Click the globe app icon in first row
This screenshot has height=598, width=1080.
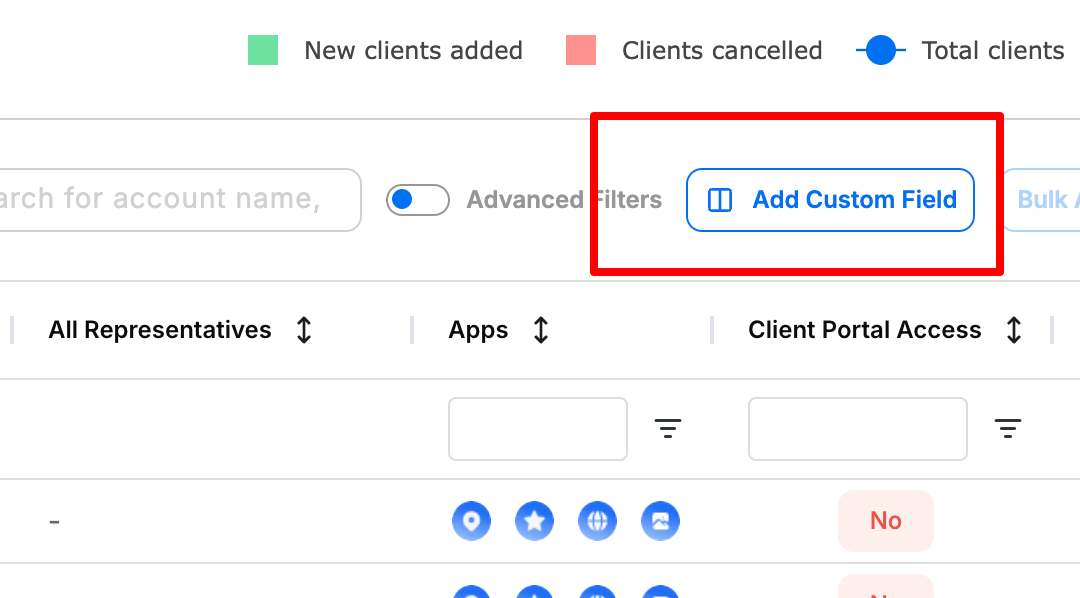point(597,521)
